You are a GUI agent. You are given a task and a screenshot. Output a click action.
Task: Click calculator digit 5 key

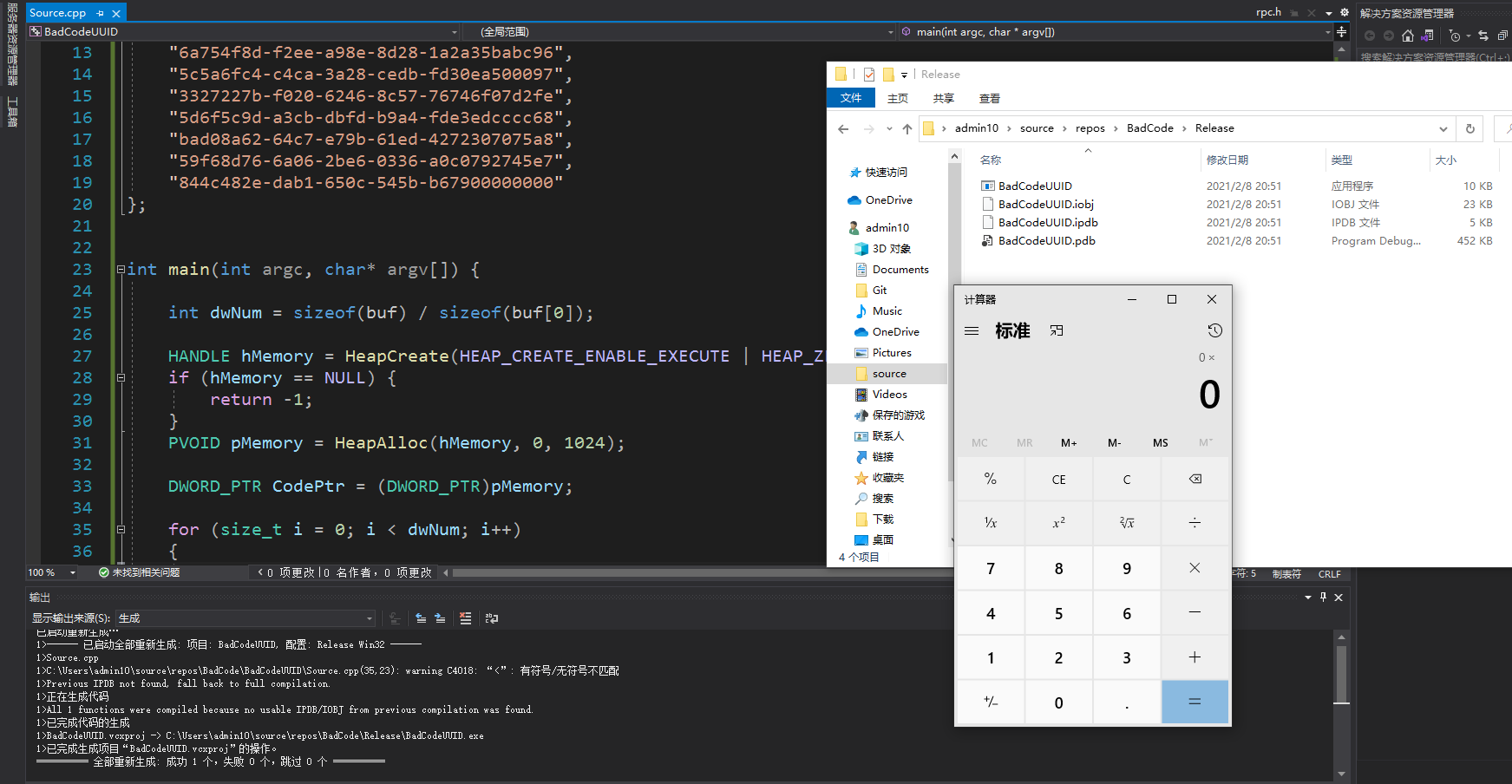click(x=1058, y=613)
